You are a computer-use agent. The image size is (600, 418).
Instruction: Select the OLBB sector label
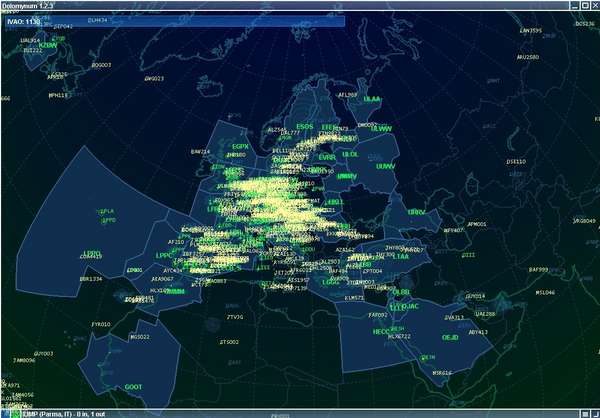click(401, 292)
